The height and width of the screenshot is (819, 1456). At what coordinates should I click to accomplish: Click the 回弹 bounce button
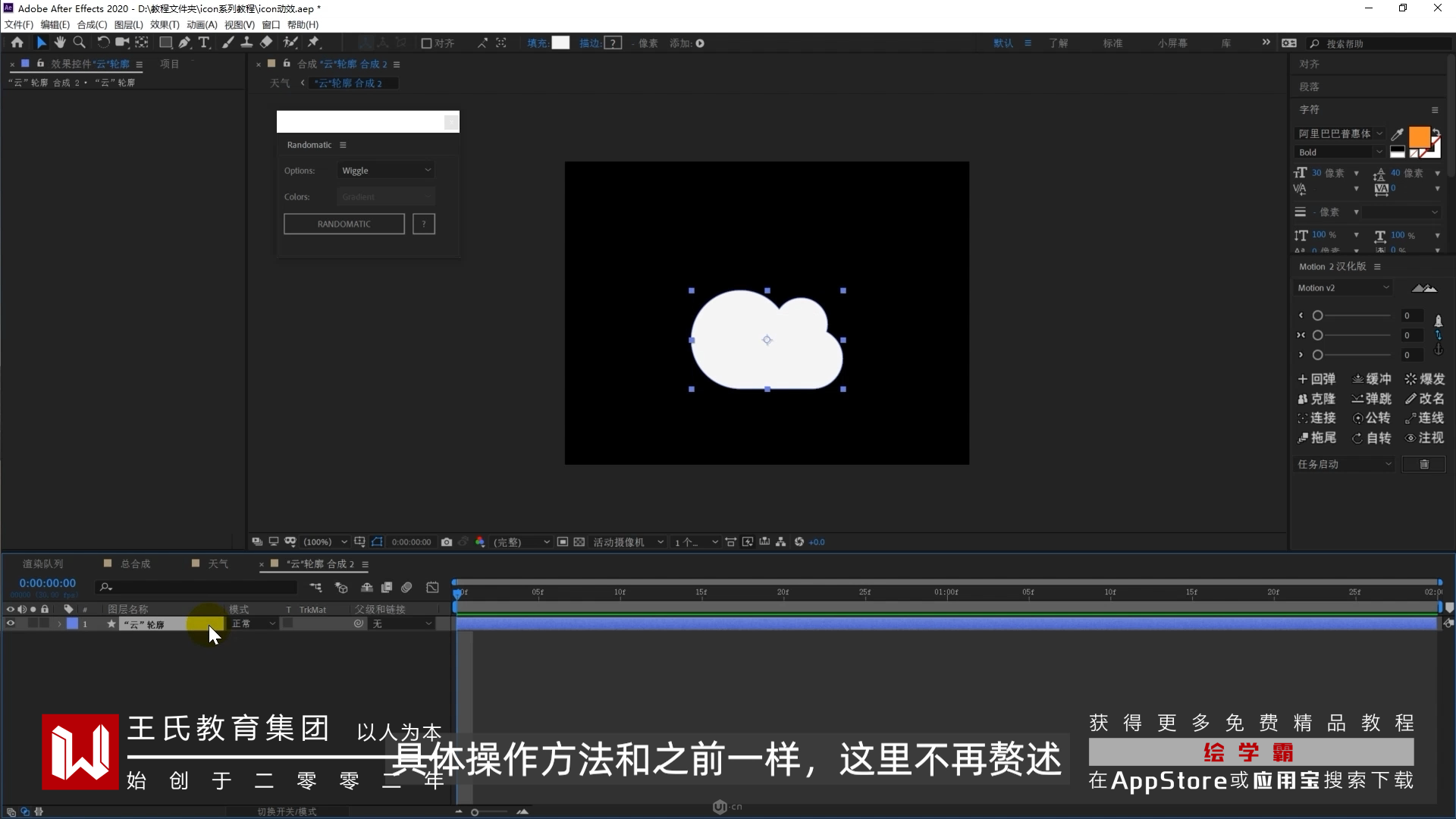(x=1316, y=378)
